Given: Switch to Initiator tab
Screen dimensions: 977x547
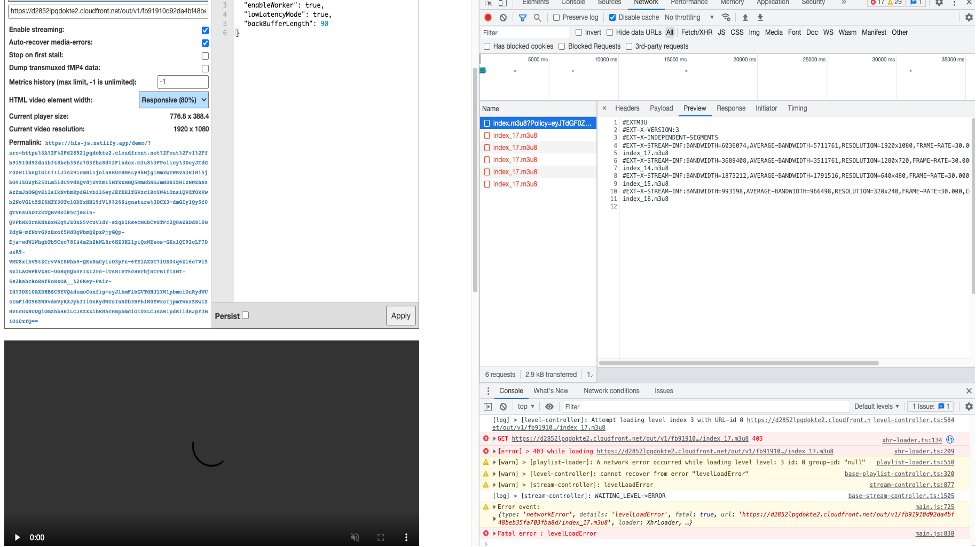Looking at the screenshot, I should [x=766, y=108].
